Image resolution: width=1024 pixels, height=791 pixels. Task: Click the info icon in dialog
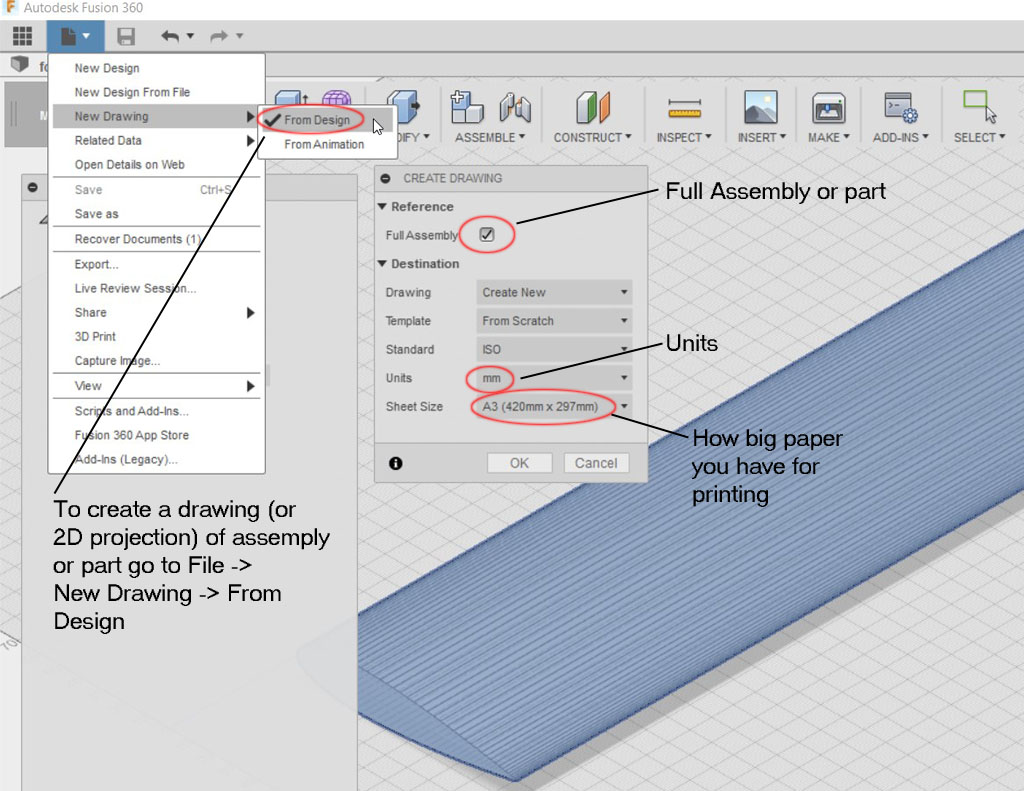pyautogui.click(x=396, y=463)
